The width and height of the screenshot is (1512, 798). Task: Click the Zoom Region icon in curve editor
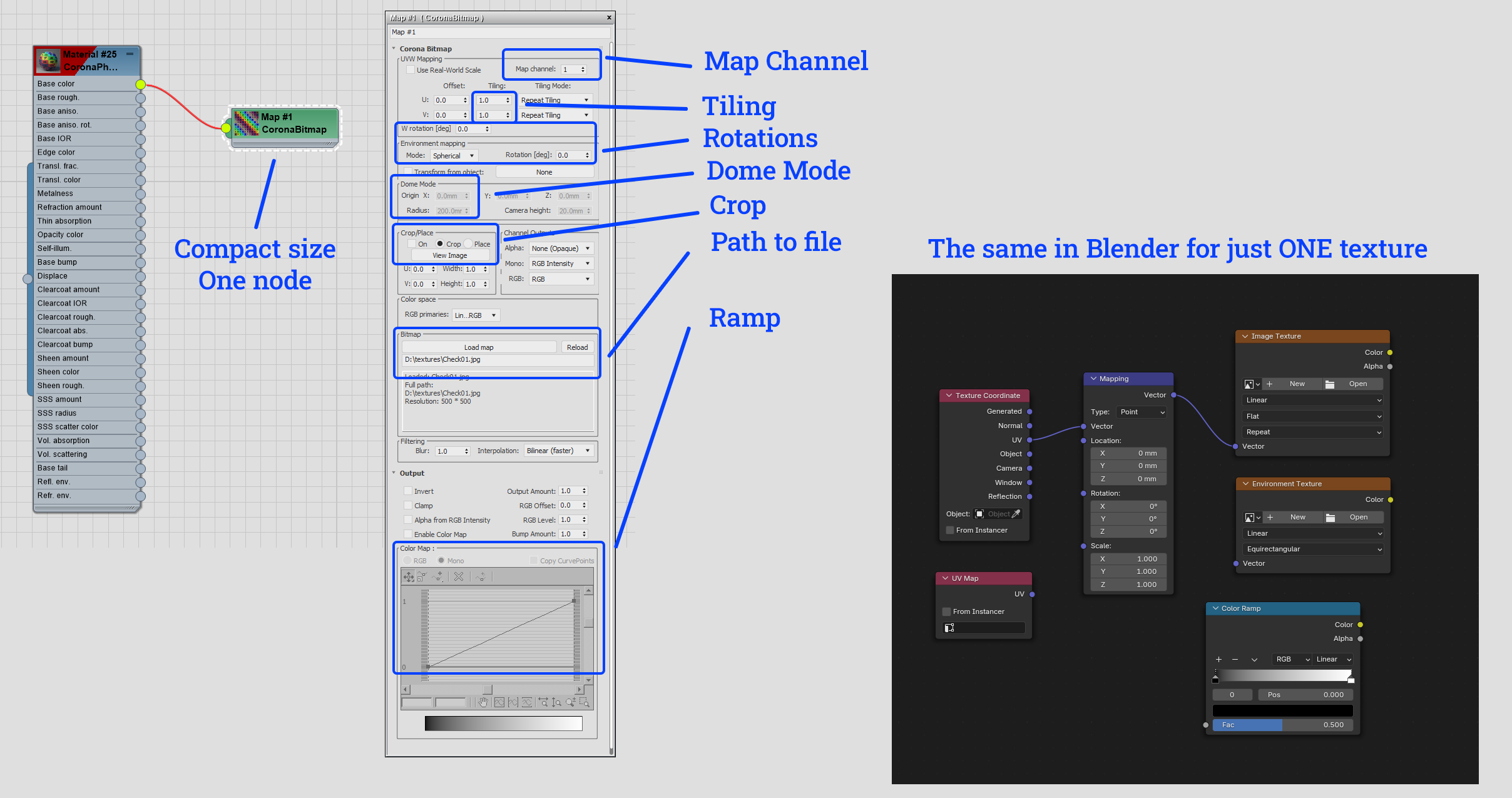(584, 702)
